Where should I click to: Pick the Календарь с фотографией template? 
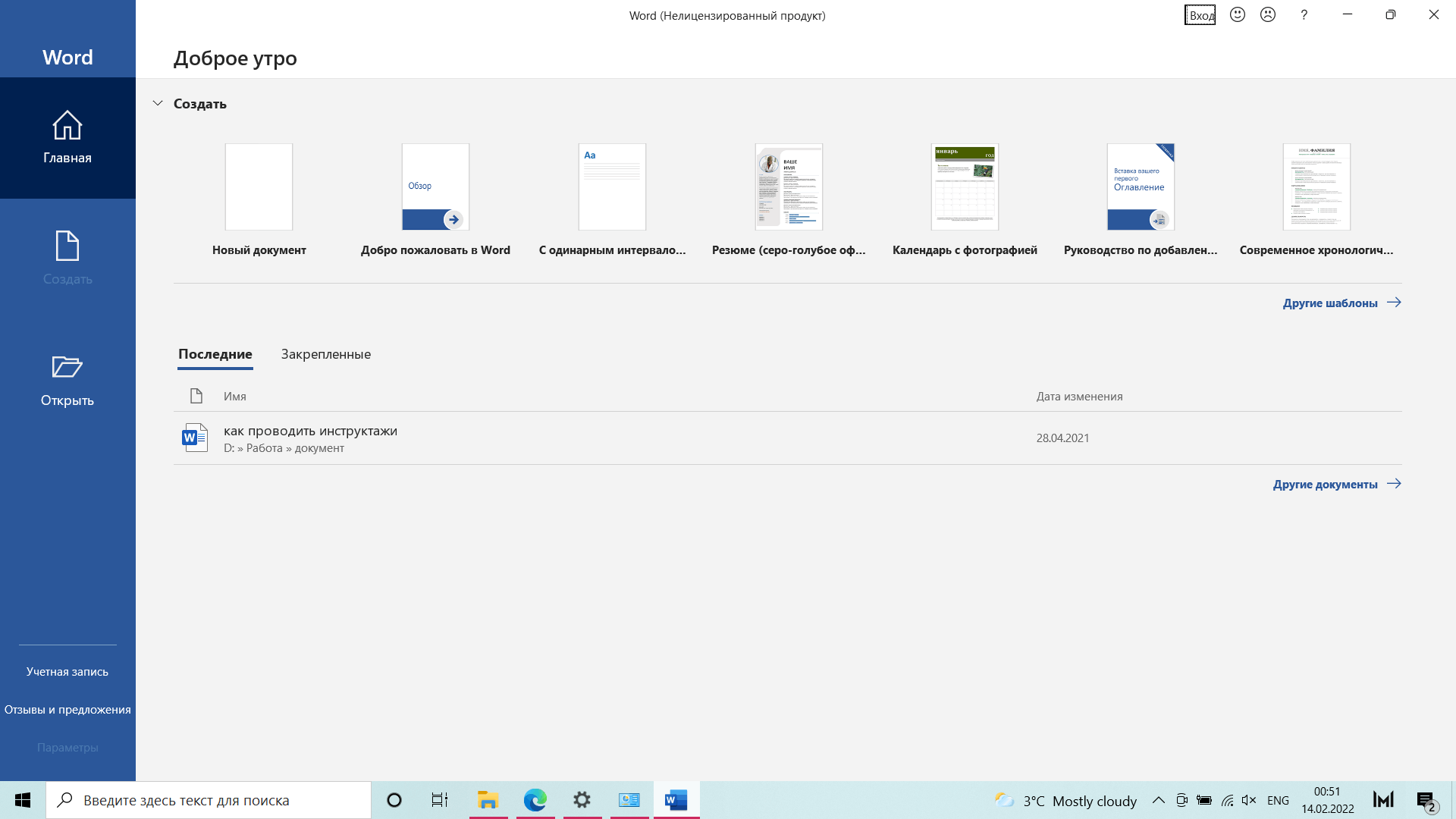[x=965, y=200]
